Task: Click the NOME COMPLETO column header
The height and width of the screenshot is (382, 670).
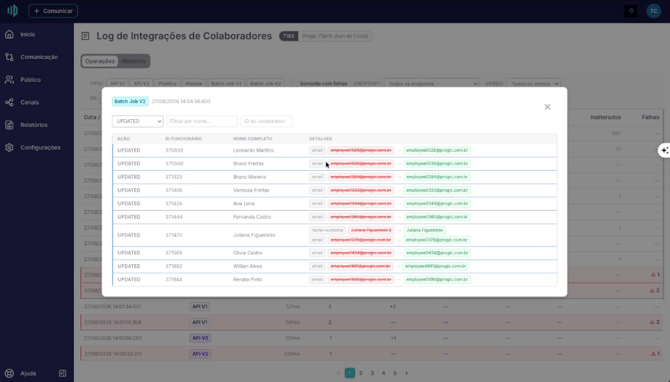Action: [253, 139]
